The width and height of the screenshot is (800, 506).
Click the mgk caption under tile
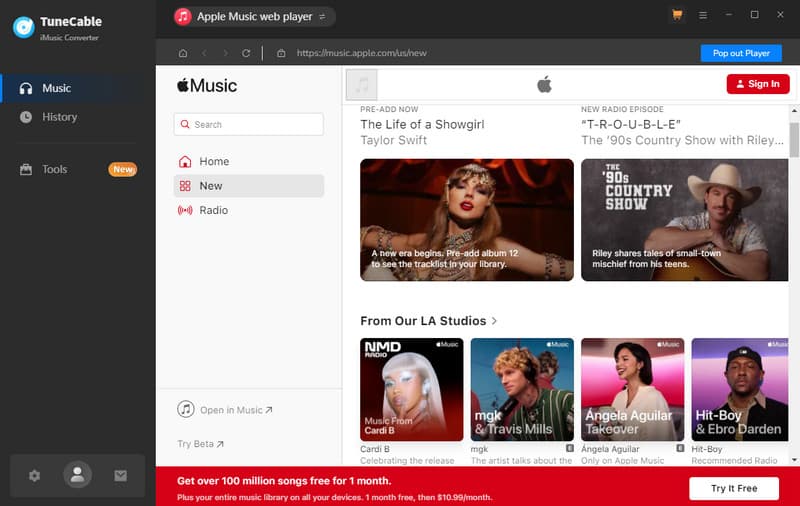coord(479,449)
